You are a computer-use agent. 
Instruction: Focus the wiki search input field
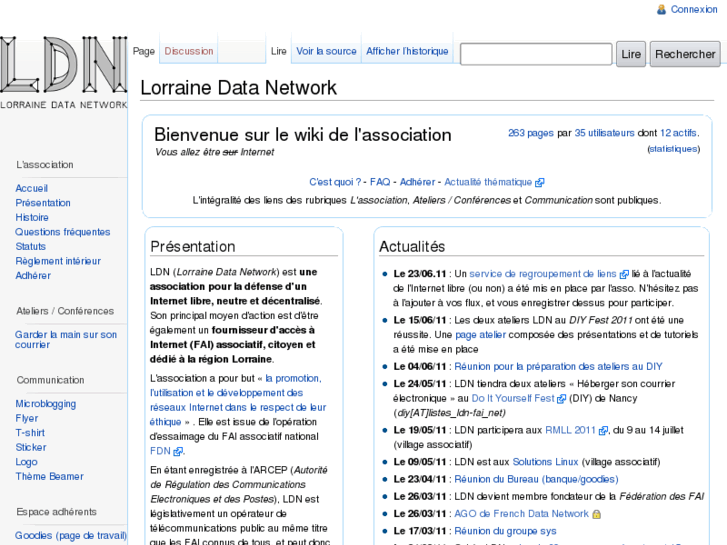[536, 54]
